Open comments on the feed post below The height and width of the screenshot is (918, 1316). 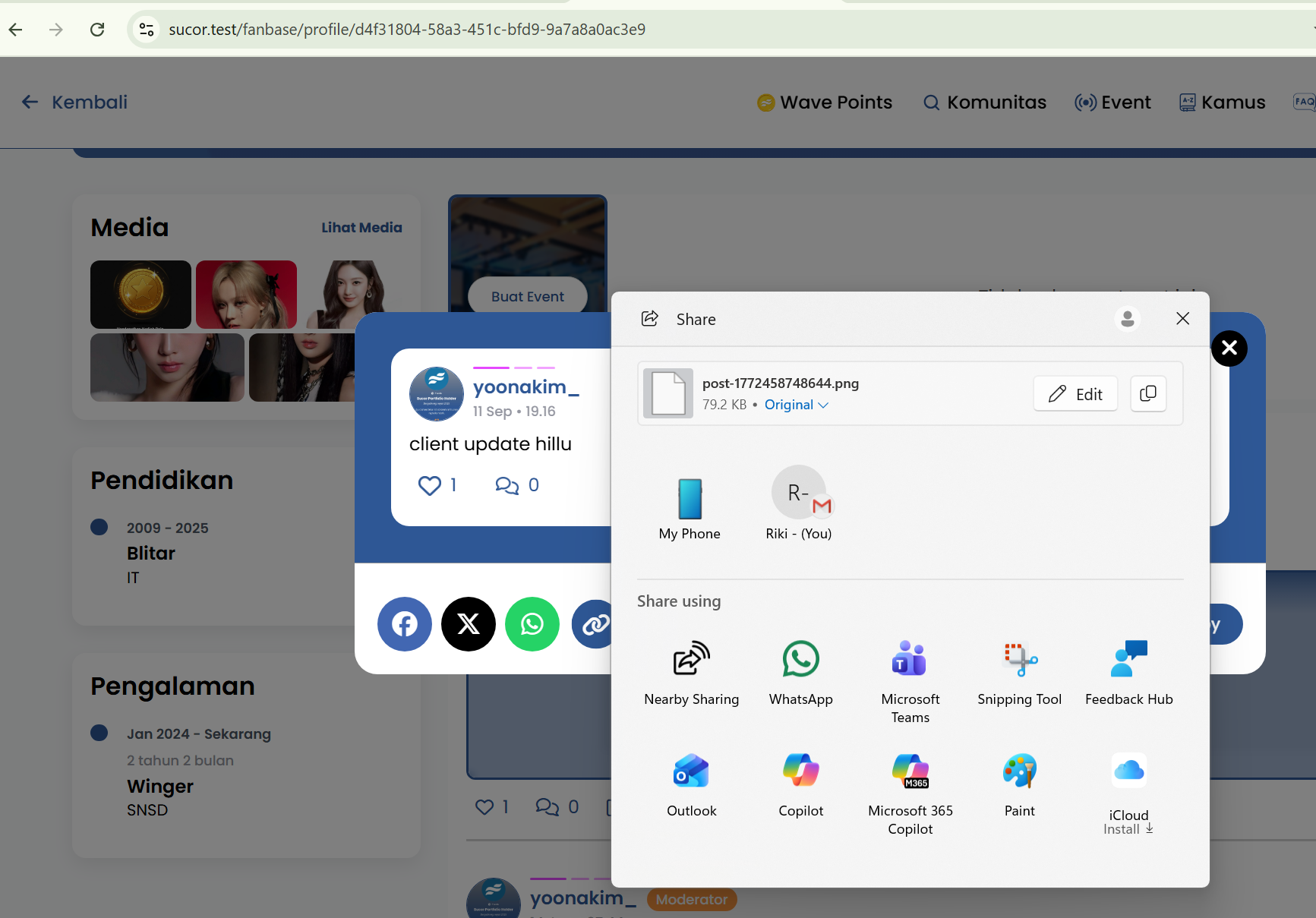click(547, 806)
